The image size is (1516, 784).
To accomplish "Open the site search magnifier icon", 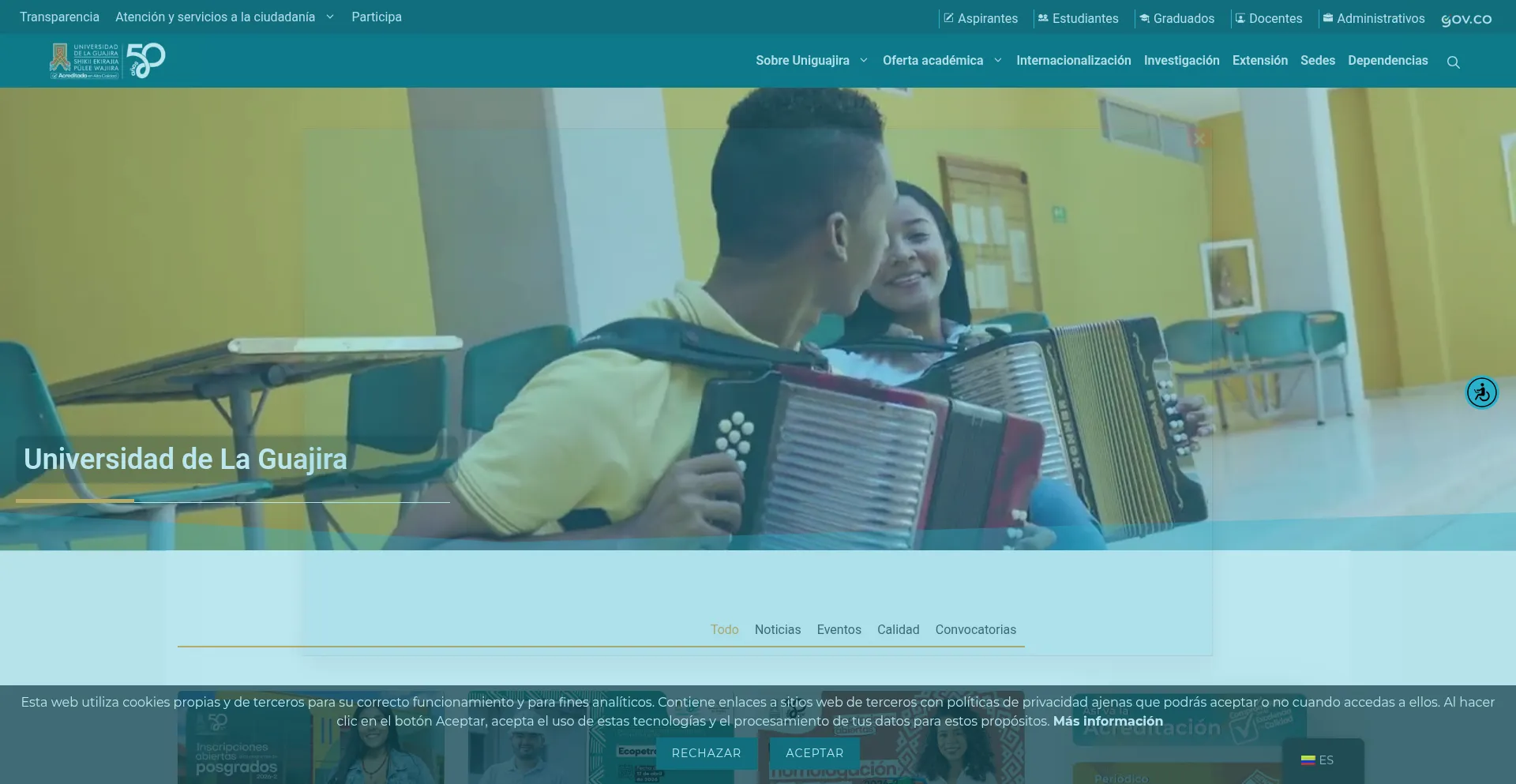I will point(1453,62).
